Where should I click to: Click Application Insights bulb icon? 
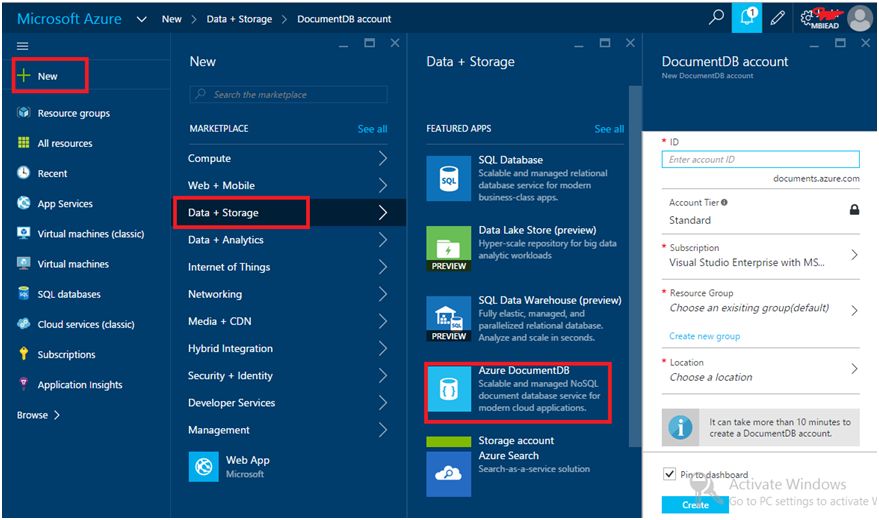point(24,384)
